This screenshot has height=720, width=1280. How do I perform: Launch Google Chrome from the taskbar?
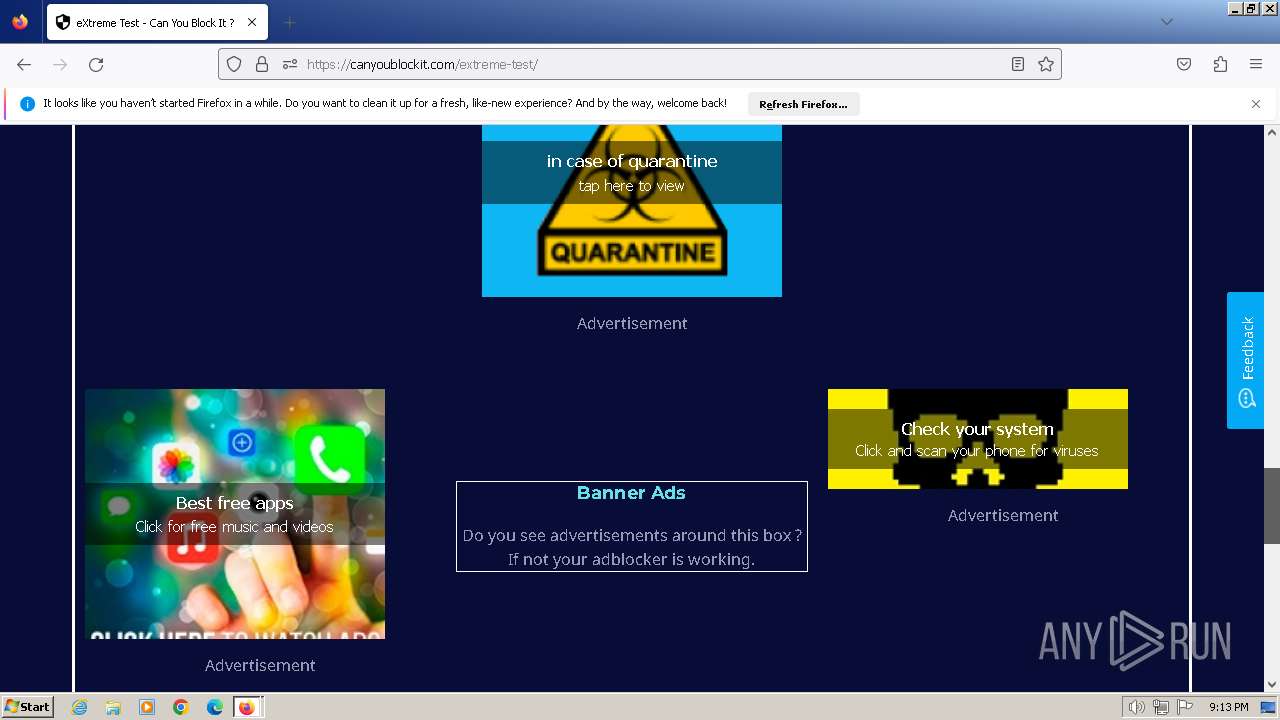pyautogui.click(x=181, y=707)
